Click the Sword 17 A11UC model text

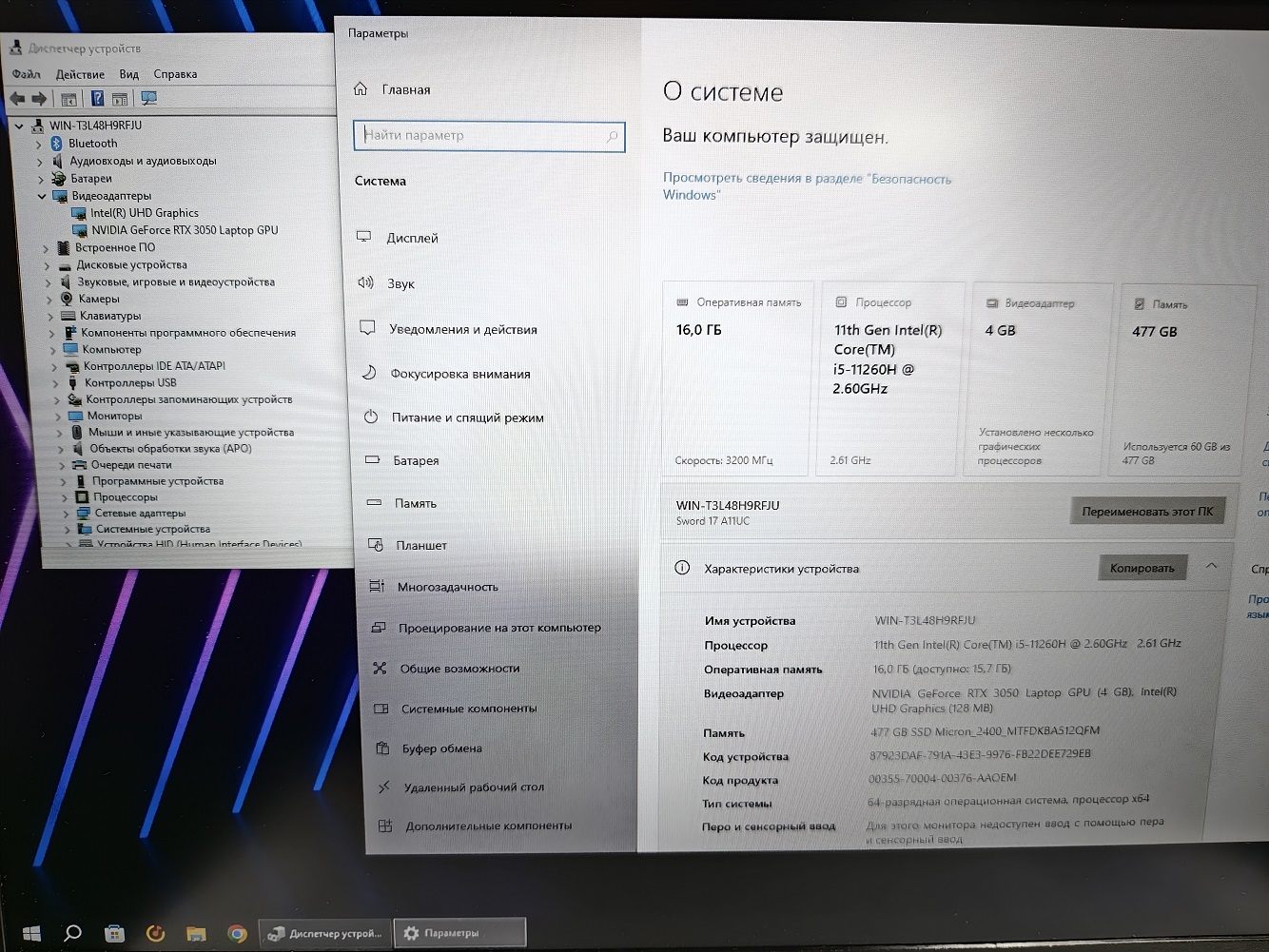click(713, 521)
